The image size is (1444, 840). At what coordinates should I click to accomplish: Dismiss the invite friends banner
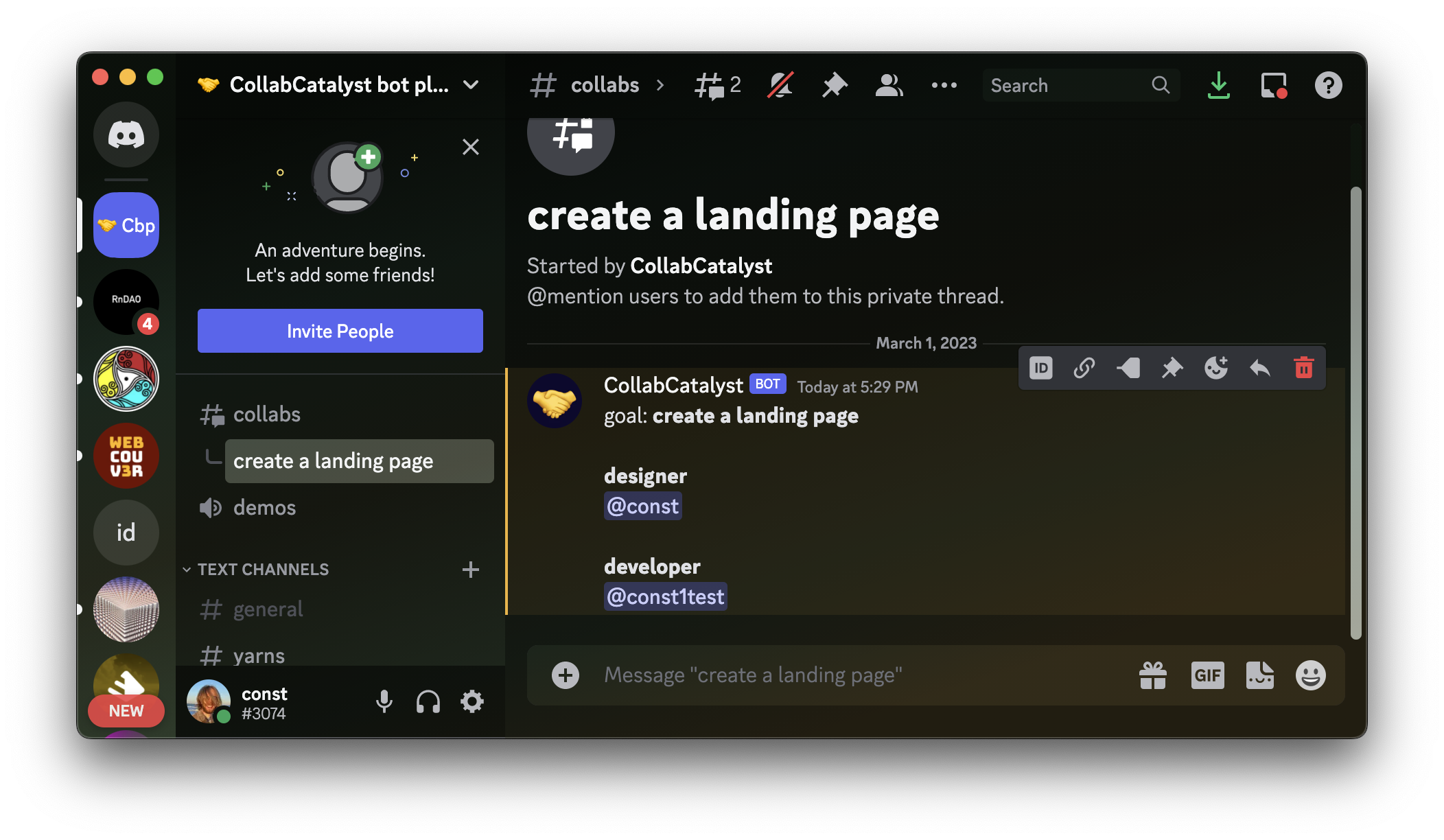[x=471, y=147]
